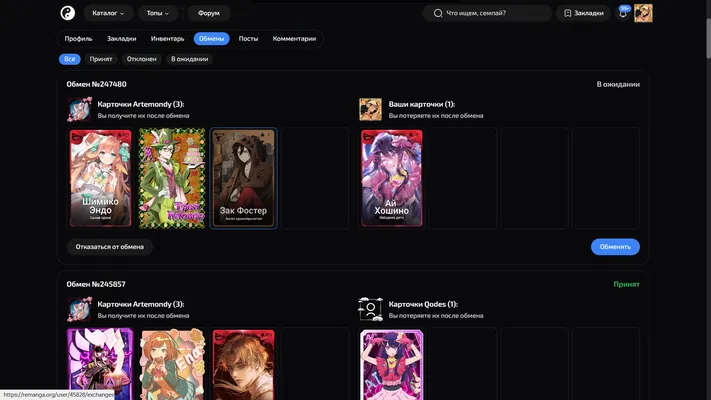This screenshot has height=400, width=711.
Task: Open the user avatar menu
Action: 643,13
